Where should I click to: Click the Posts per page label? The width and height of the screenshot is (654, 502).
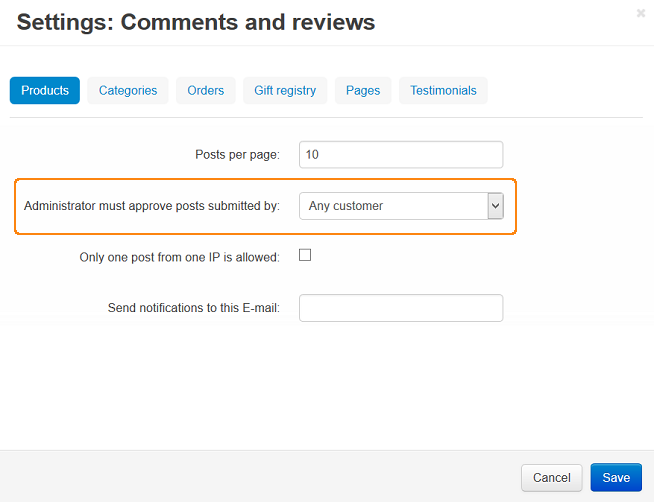(237, 155)
